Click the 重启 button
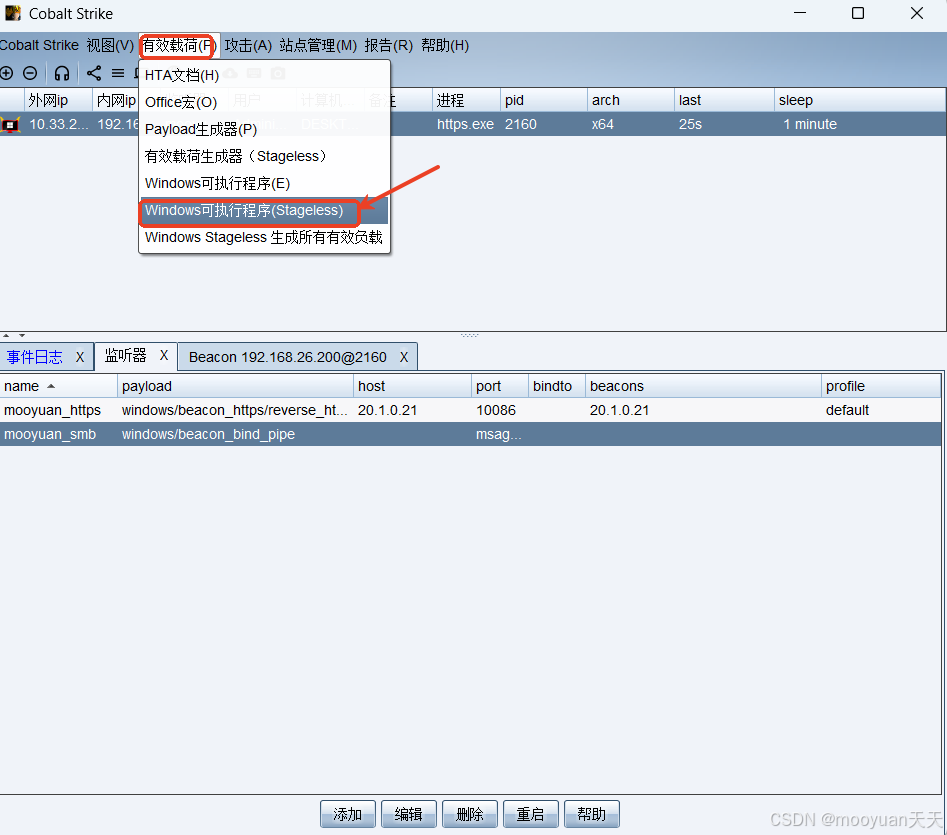 pyautogui.click(x=530, y=814)
